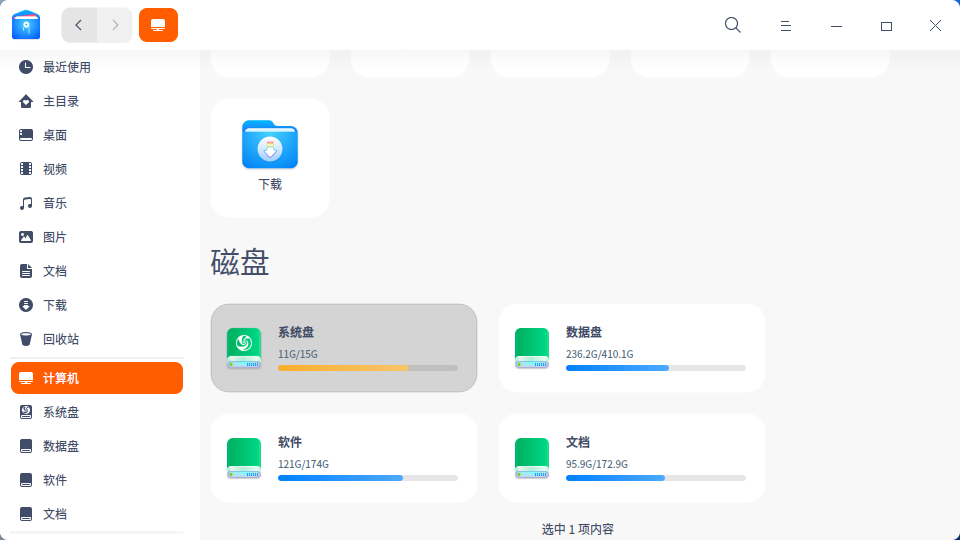
Task: Click the music note icon beside 音乐
Action: click(x=26, y=203)
